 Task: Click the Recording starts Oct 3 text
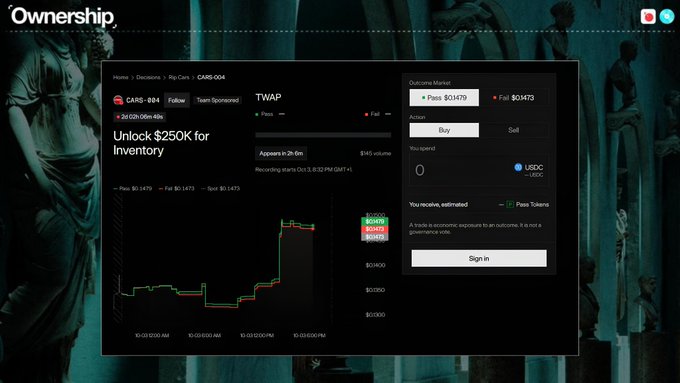point(304,170)
